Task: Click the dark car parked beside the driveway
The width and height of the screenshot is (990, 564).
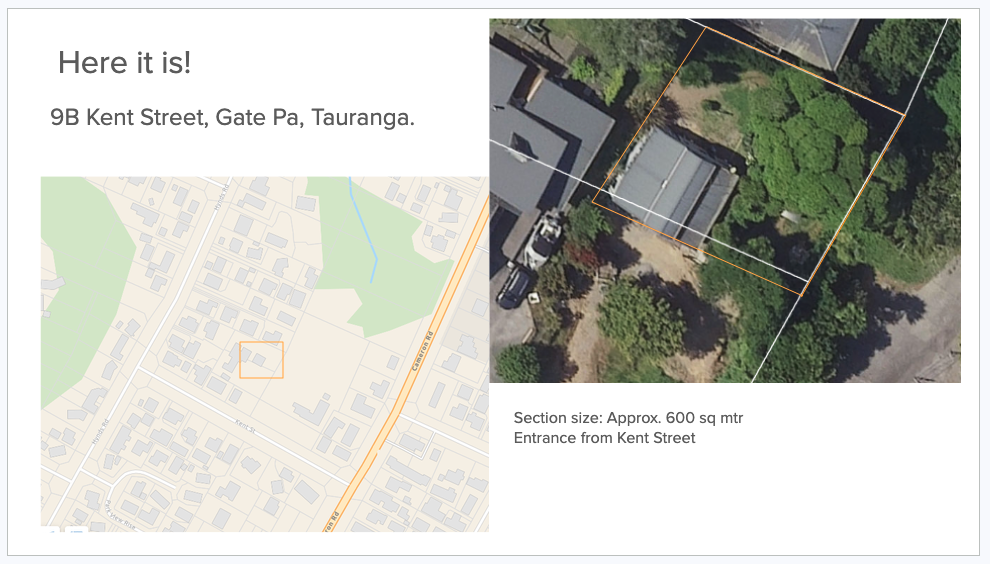Action: click(514, 286)
